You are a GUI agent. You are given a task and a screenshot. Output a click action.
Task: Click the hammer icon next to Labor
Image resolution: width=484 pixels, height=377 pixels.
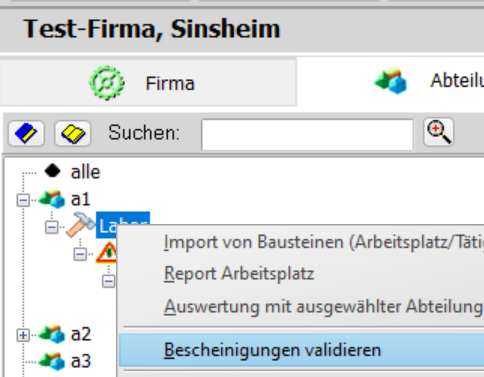pos(80,225)
